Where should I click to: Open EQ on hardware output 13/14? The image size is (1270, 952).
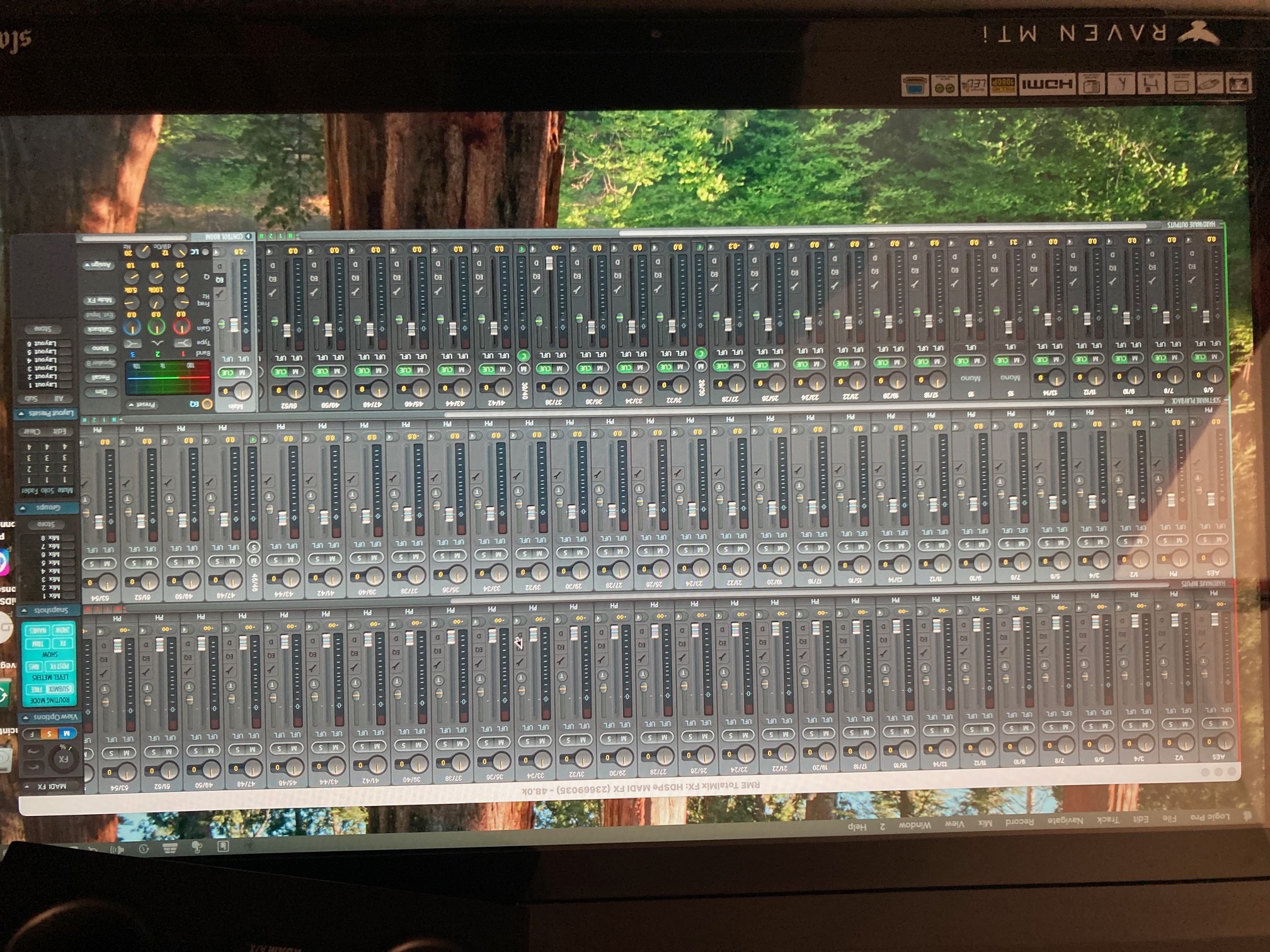[x=1034, y=269]
